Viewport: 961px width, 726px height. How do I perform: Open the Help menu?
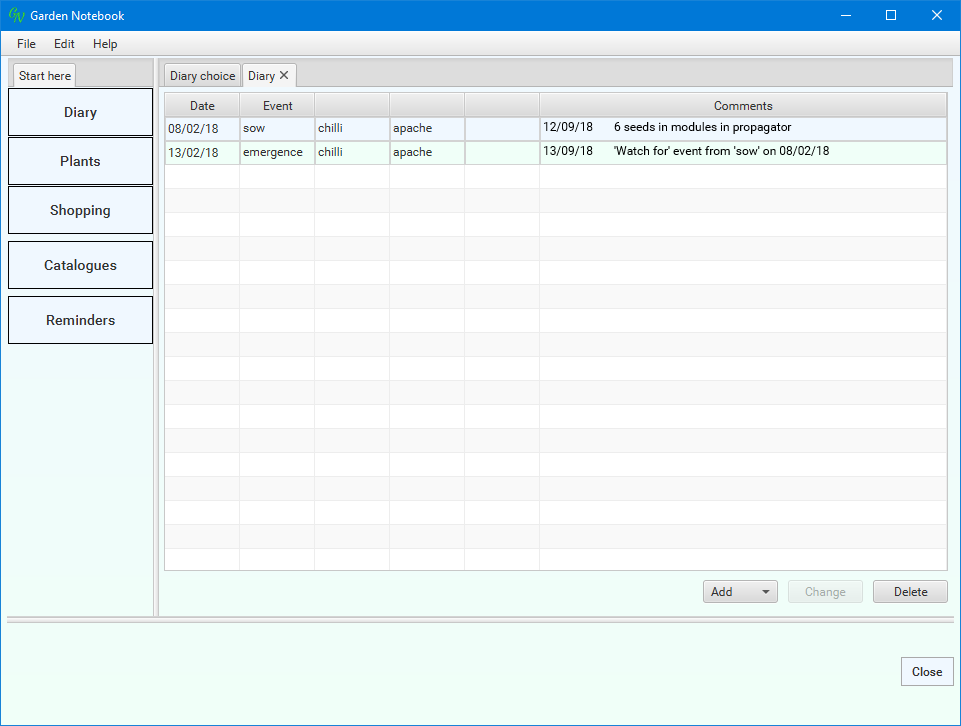[x=105, y=44]
